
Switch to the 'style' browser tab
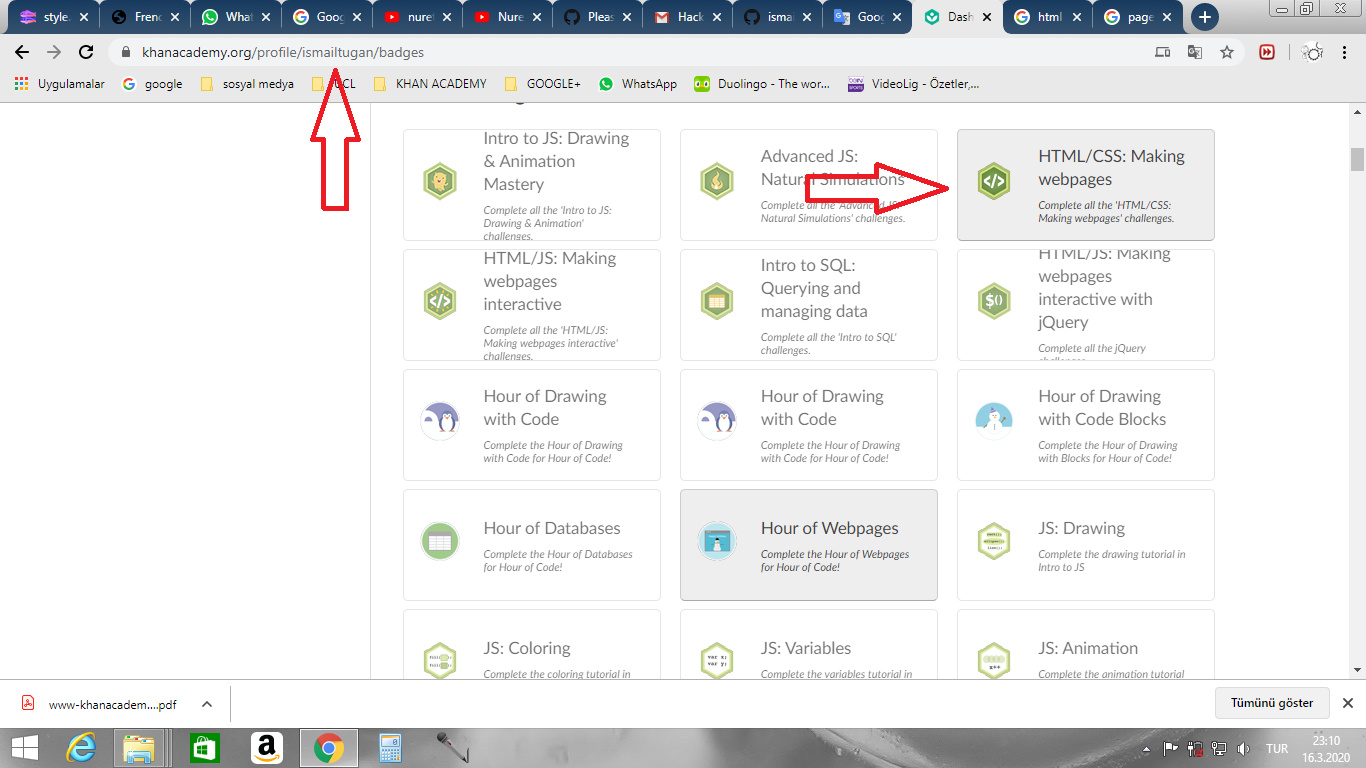pos(55,17)
